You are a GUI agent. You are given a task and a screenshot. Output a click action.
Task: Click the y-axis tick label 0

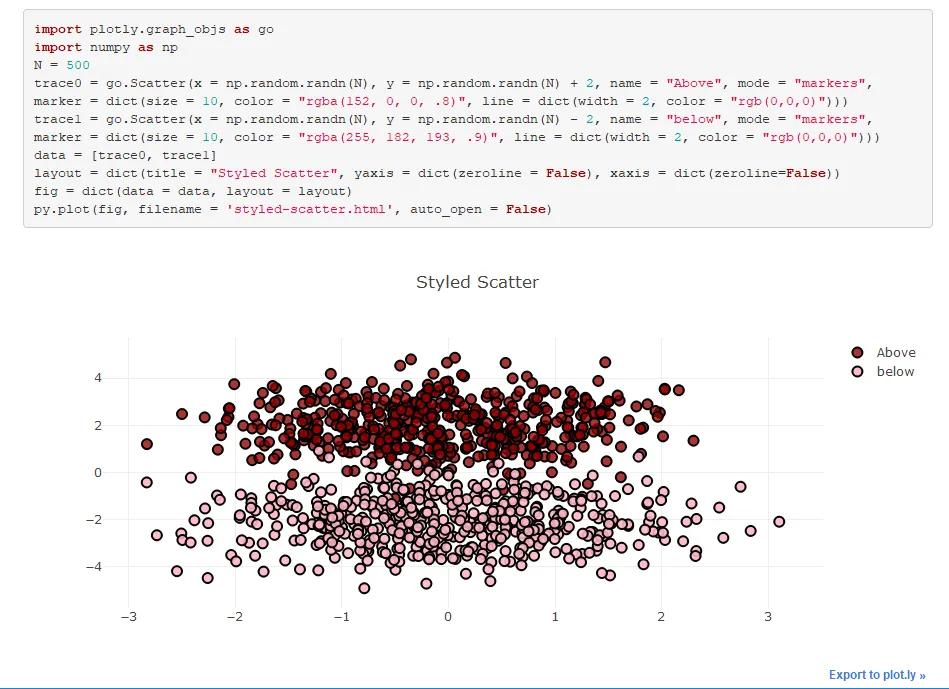[x=98, y=472]
